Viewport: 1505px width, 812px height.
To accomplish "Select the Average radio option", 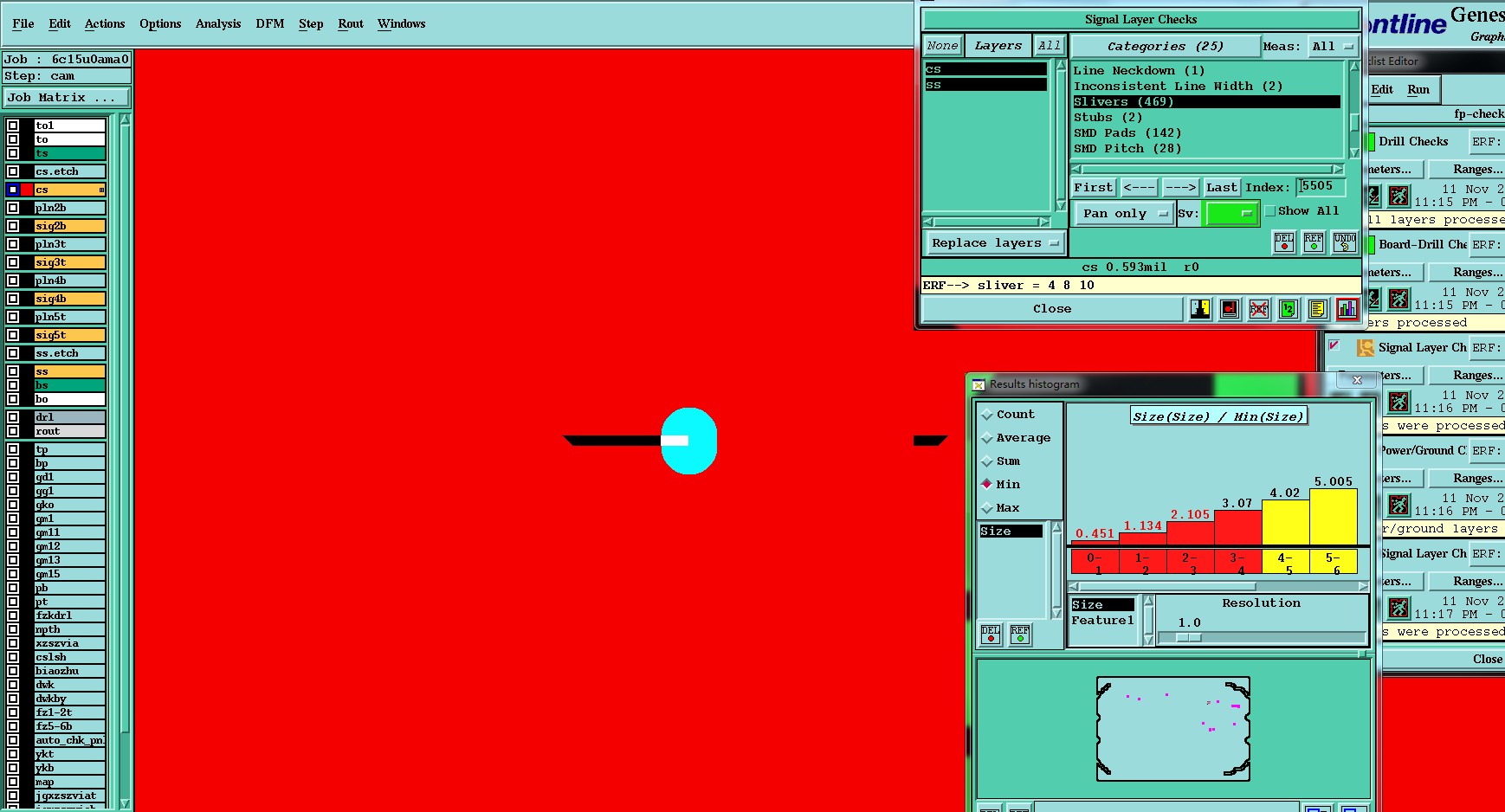I will tap(986, 438).
